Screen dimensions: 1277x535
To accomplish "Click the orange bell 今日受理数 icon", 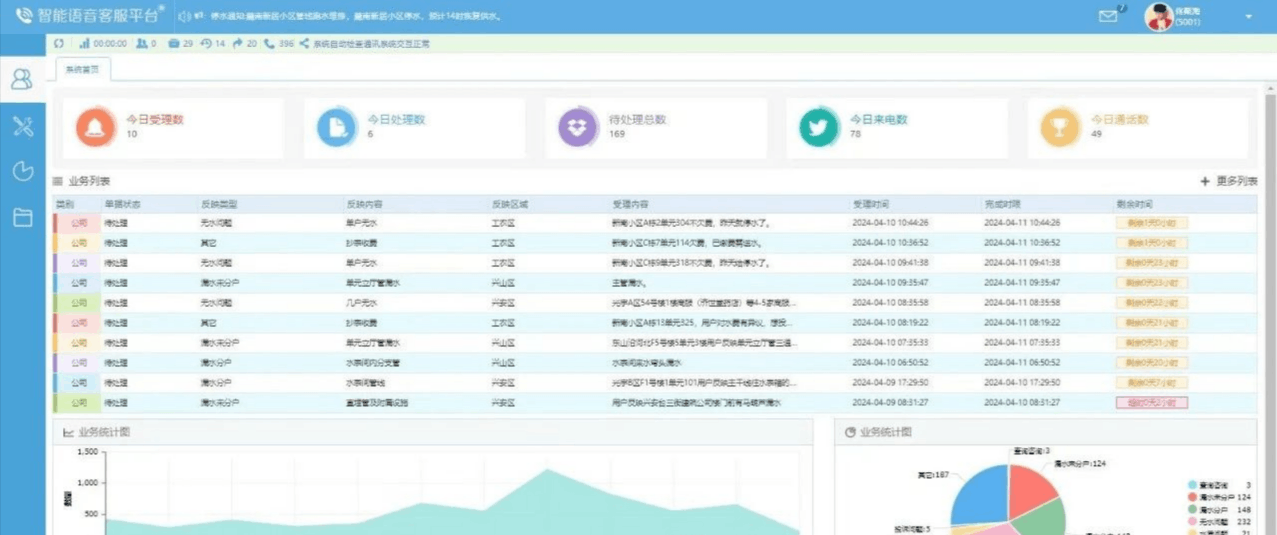I will pyautogui.click(x=96, y=127).
